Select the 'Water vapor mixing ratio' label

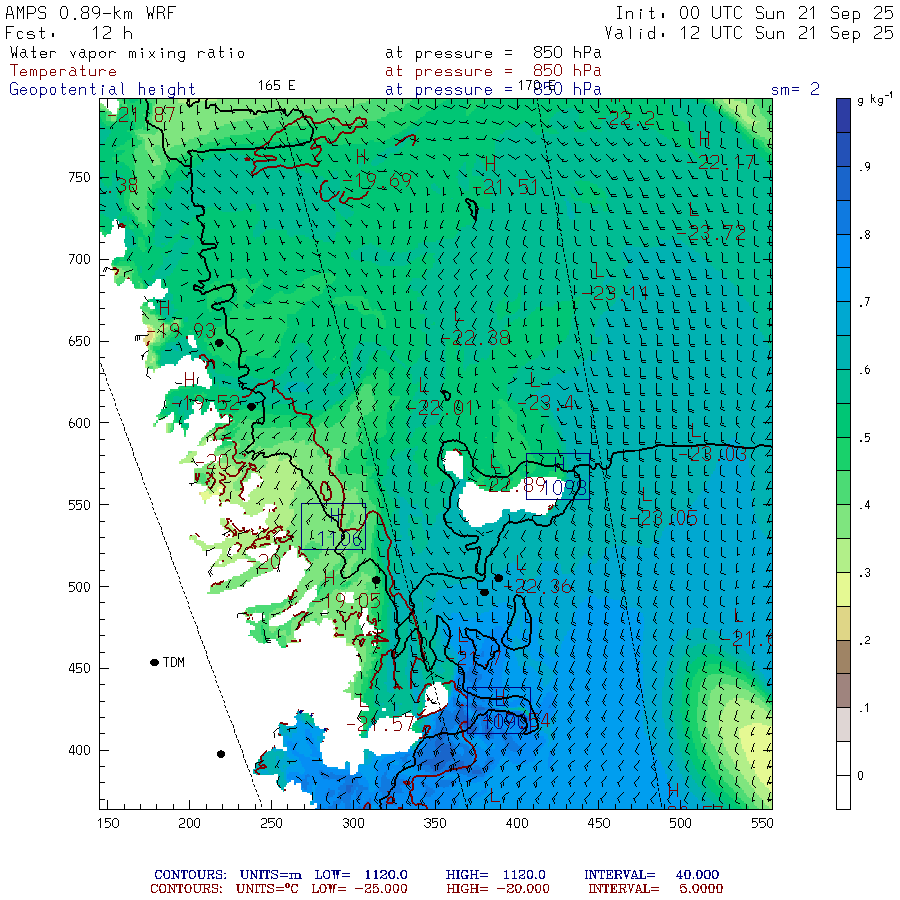tap(127, 53)
